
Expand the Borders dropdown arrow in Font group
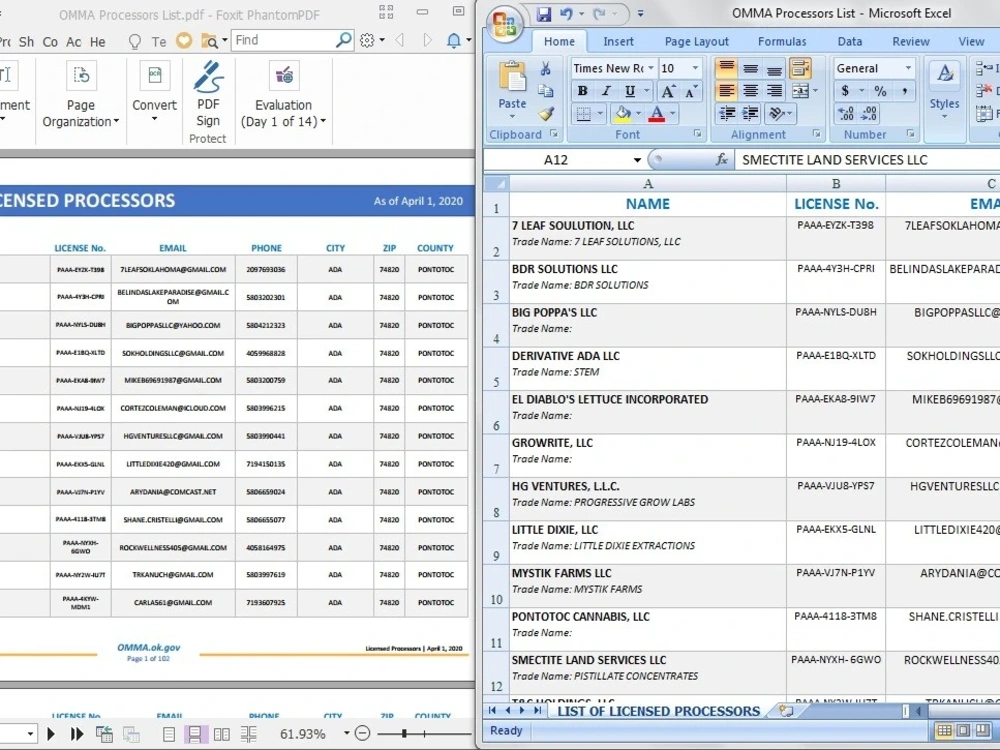click(x=600, y=114)
